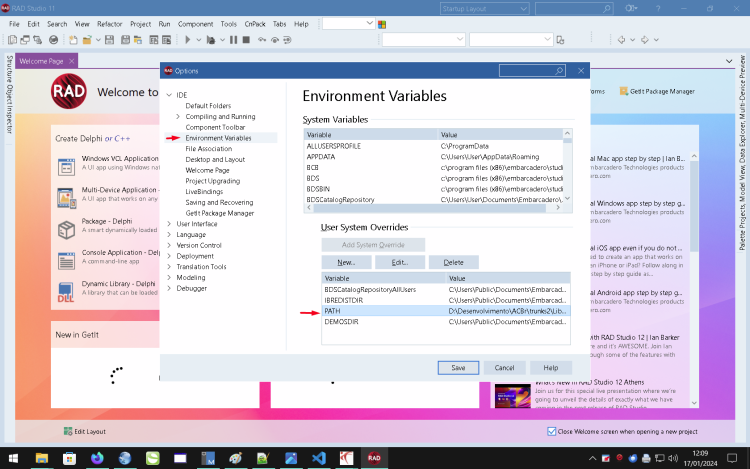750x469 pixels.
Task: Expand the Compiling and Running node
Action: click(x=178, y=117)
